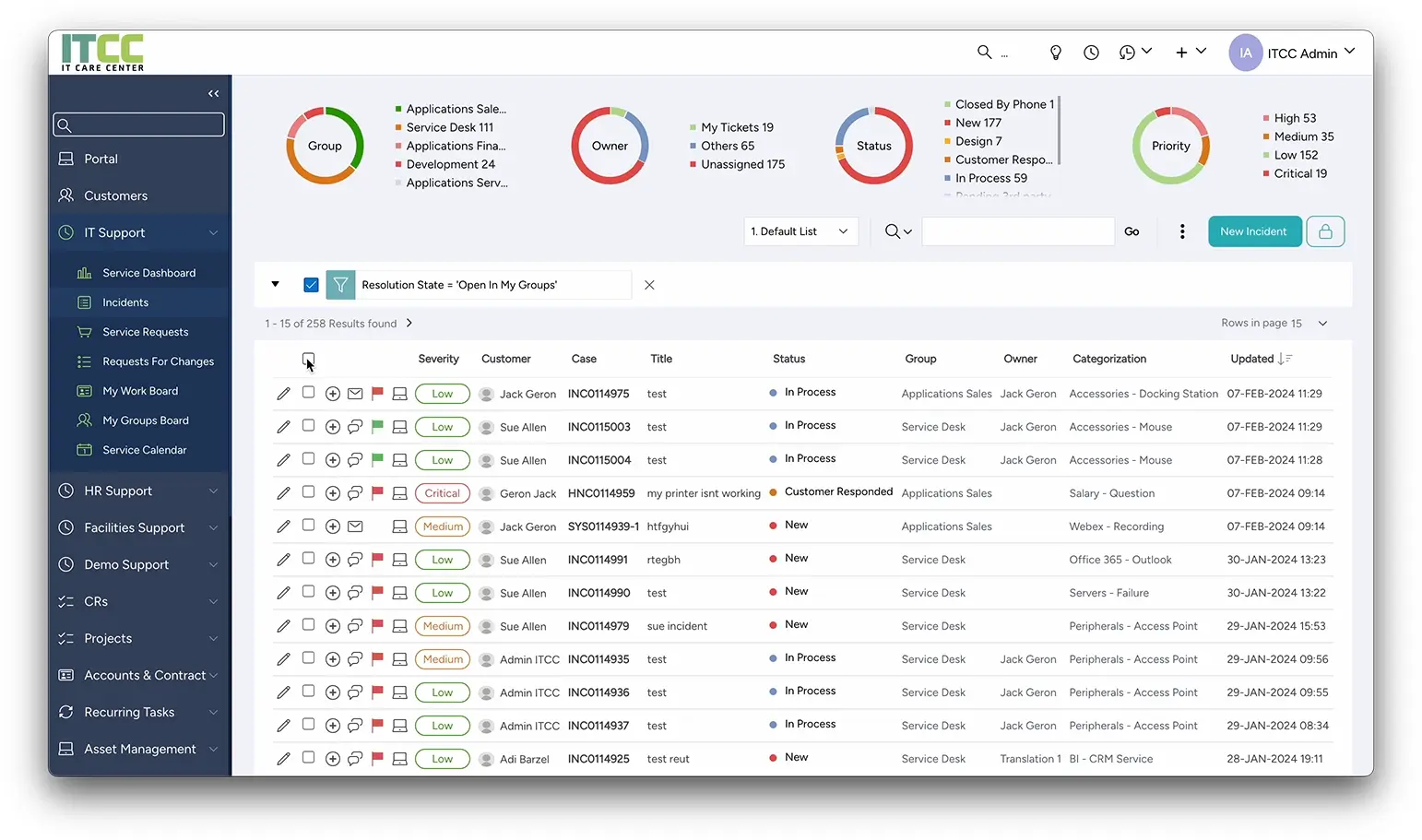Click the pencil edit icon for INC0114975

point(283,394)
